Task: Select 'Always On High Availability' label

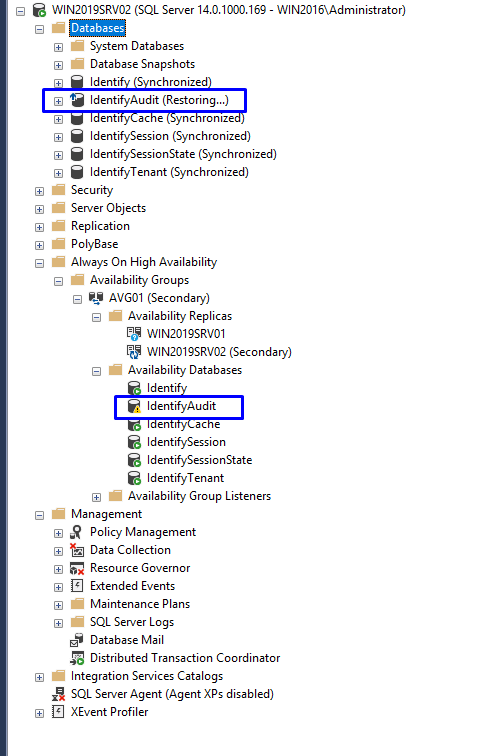Action: point(144,262)
